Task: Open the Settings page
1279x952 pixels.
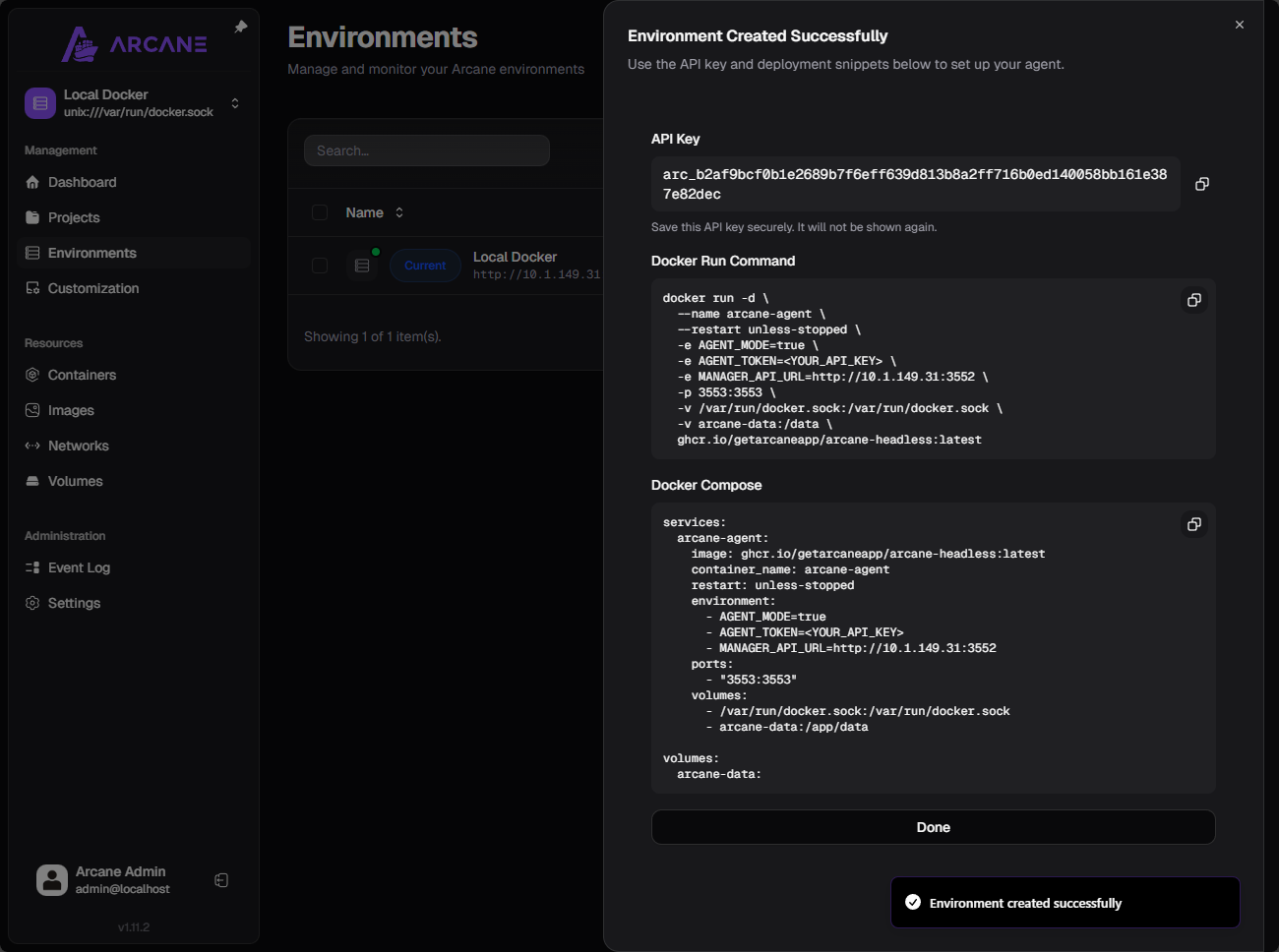Action: (x=74, y=603)
